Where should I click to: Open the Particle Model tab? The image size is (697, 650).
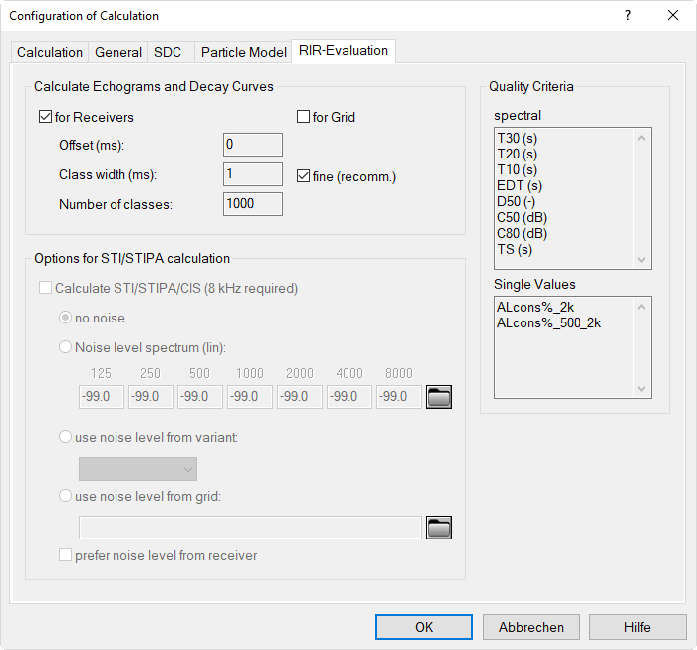tap(244, 52)
